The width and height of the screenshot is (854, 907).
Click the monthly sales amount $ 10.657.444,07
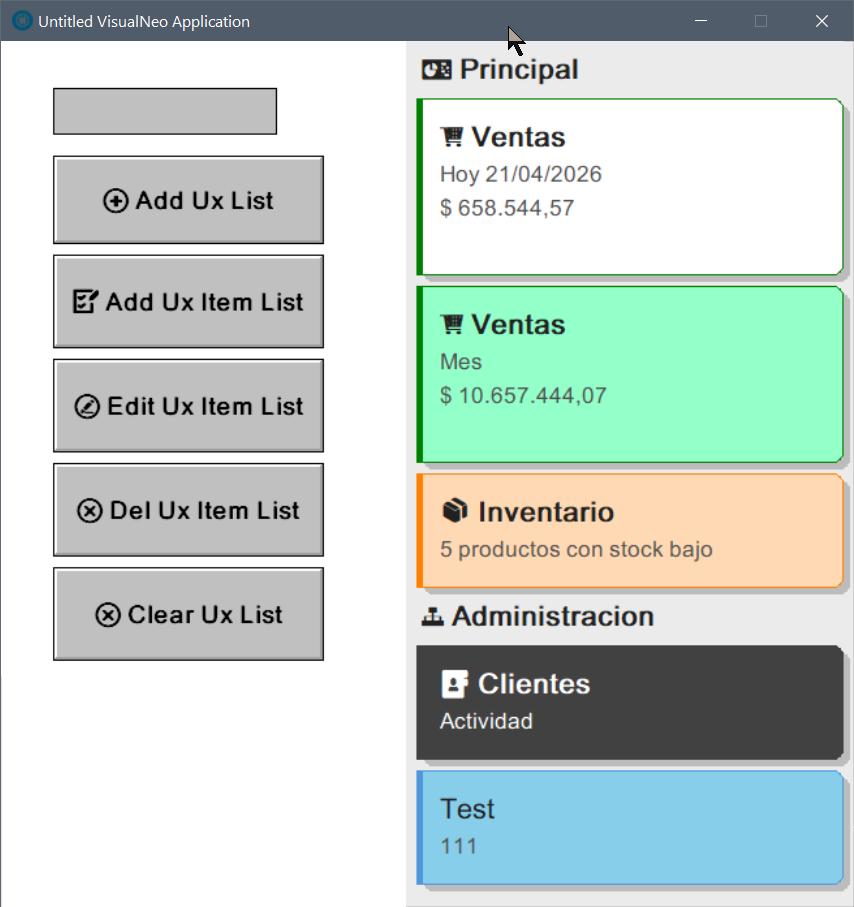(523, 395)
